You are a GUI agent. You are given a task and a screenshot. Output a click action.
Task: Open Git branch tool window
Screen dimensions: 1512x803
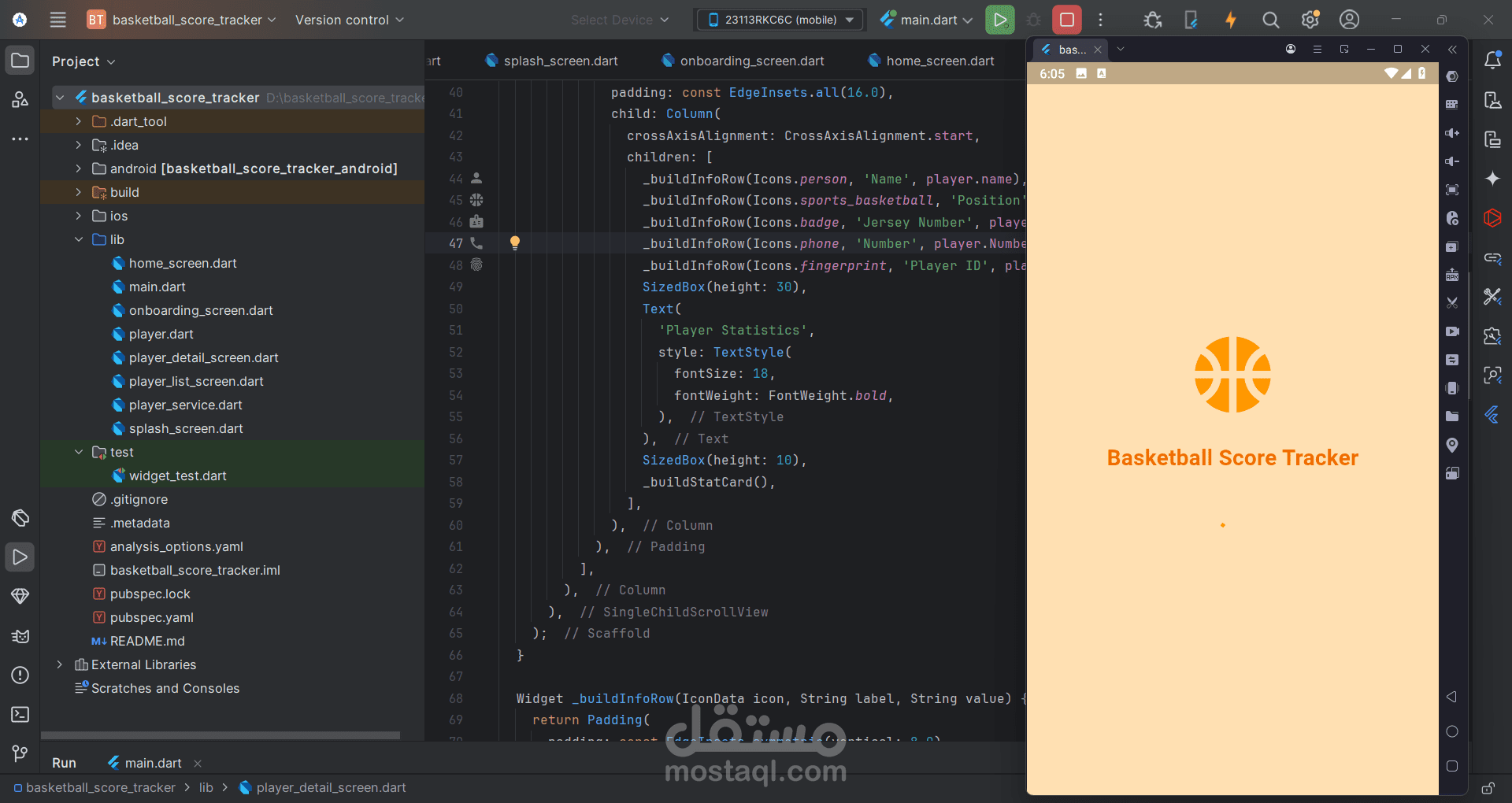tap(20, 754)
